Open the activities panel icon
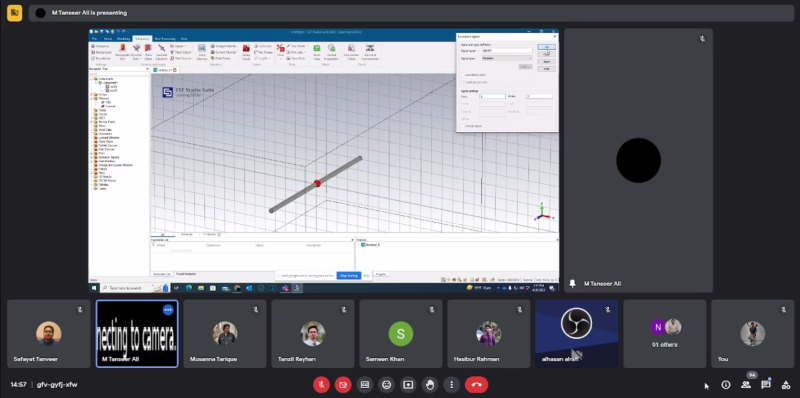 pyautogui.click(x=786, y=385)
